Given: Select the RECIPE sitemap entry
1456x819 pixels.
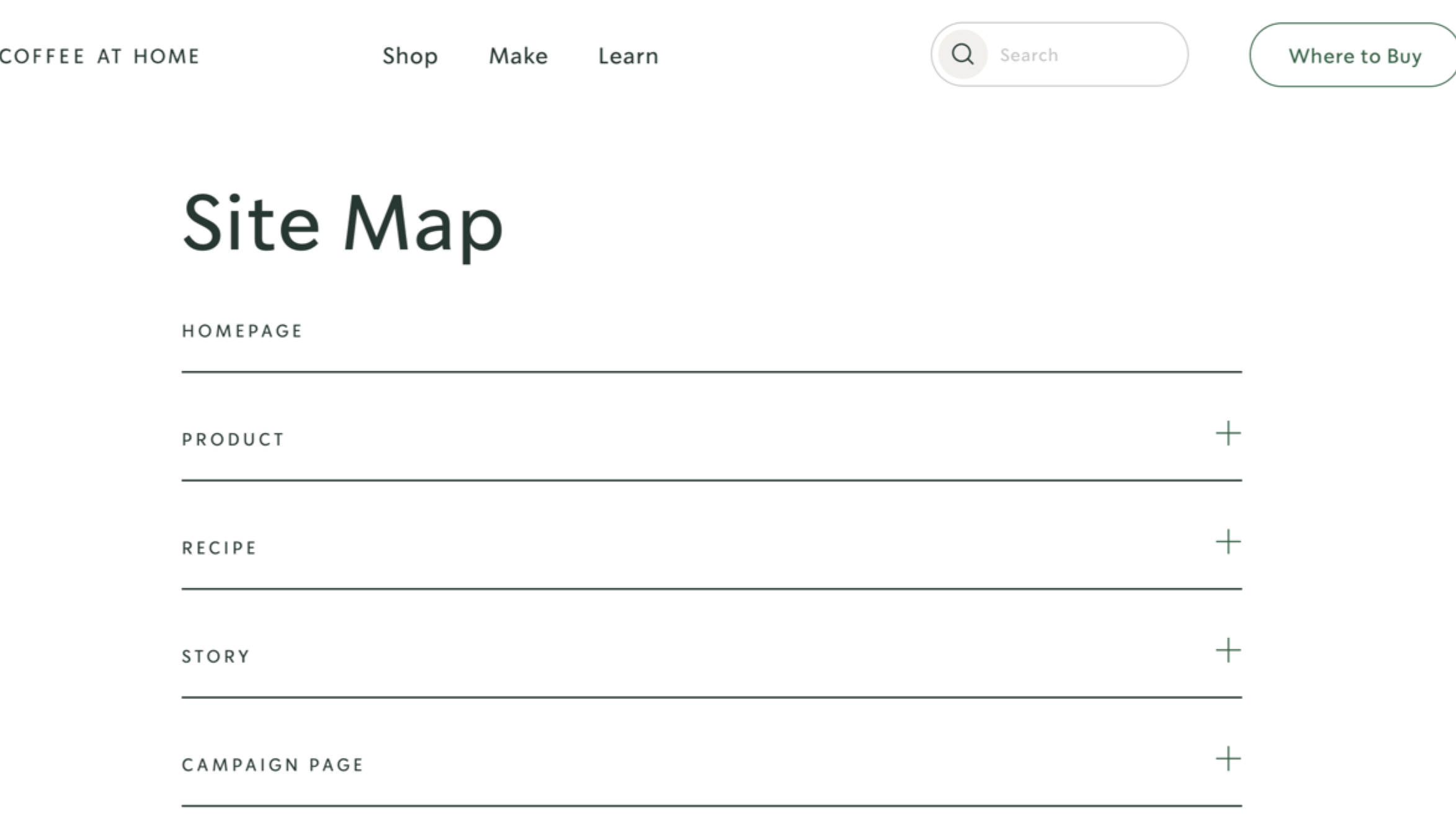Looking at the screenshot, I should tap(218, 547).
